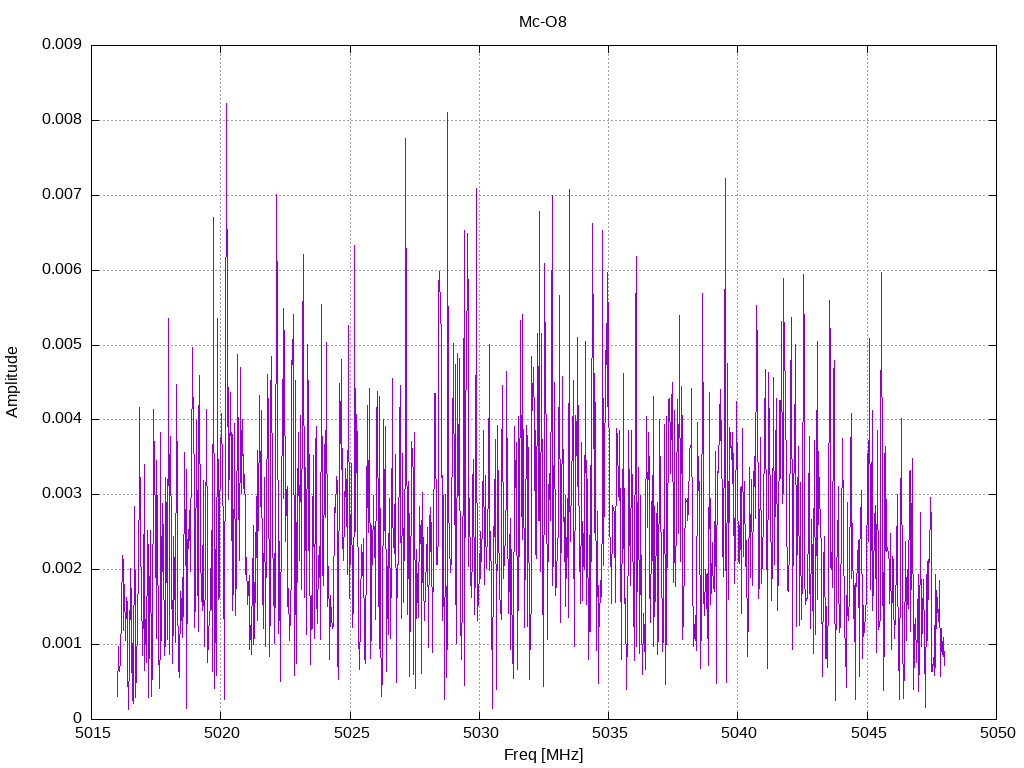This screenshot has height=768, width=1024.
Task: Click the 0.006 y-axis tick label
Action: coord(62,270)
